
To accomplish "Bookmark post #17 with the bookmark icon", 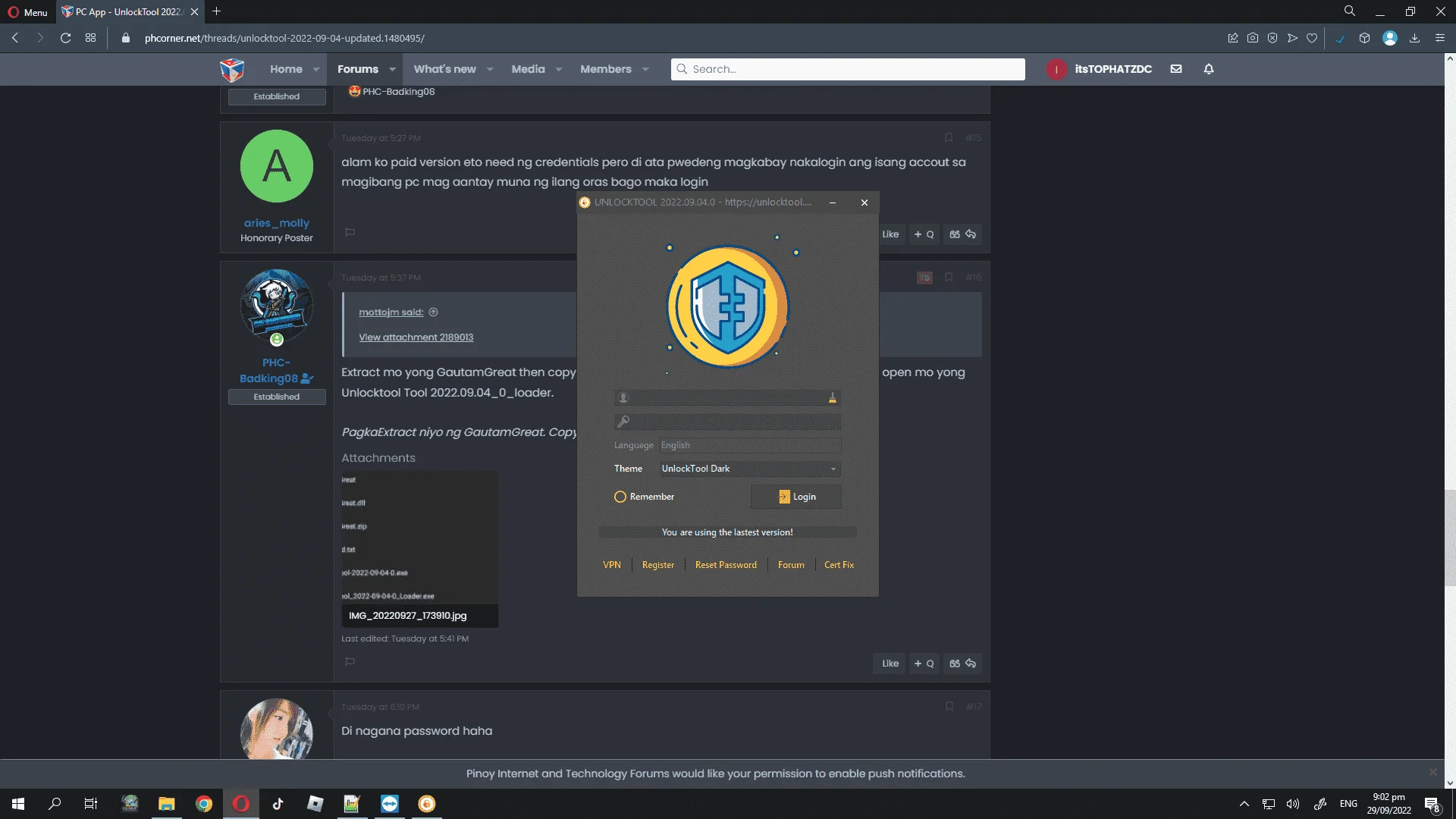I will click(949, 707).
